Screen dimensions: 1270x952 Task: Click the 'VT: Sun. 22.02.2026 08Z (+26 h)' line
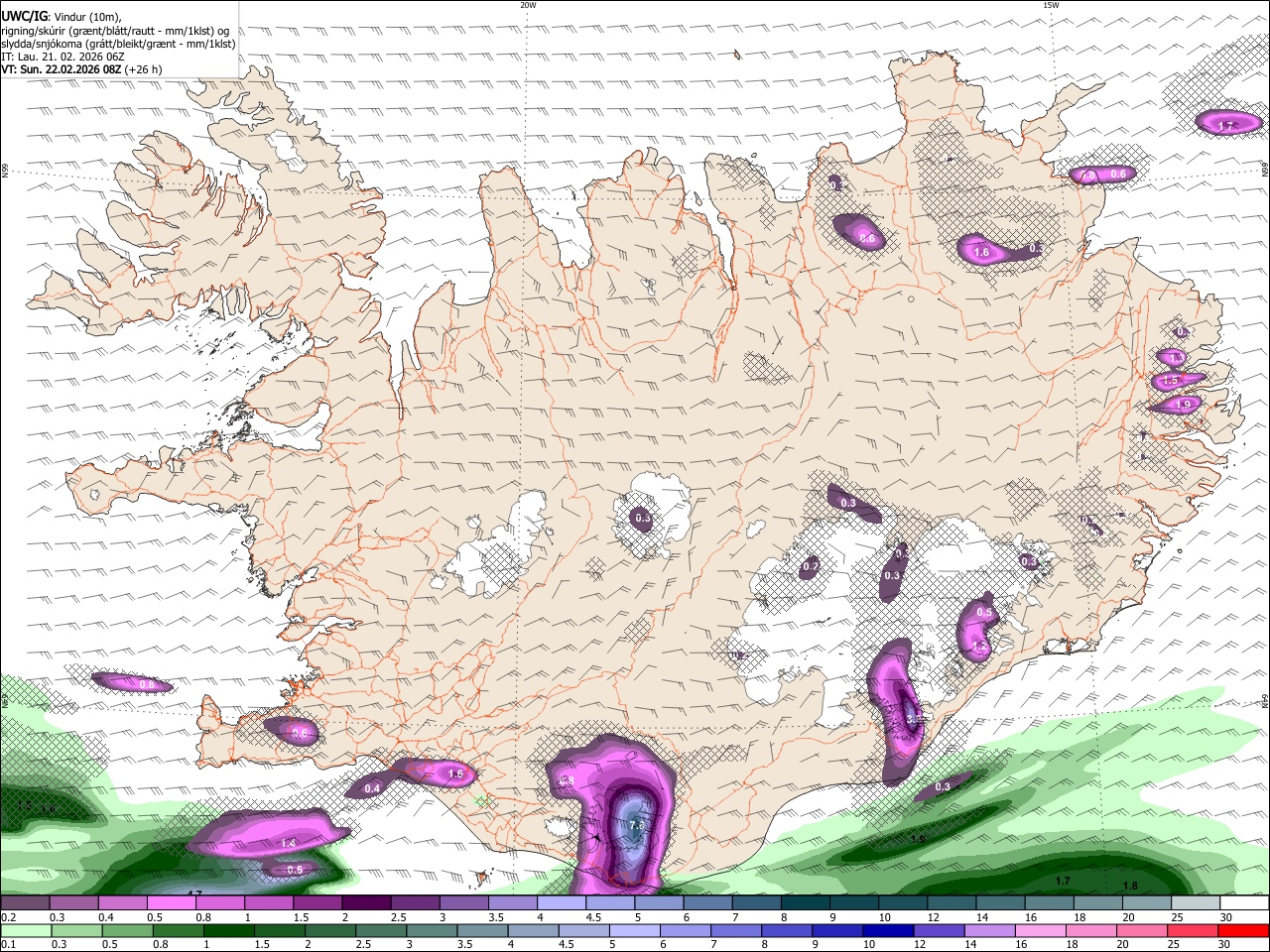(x=81, y=69)
